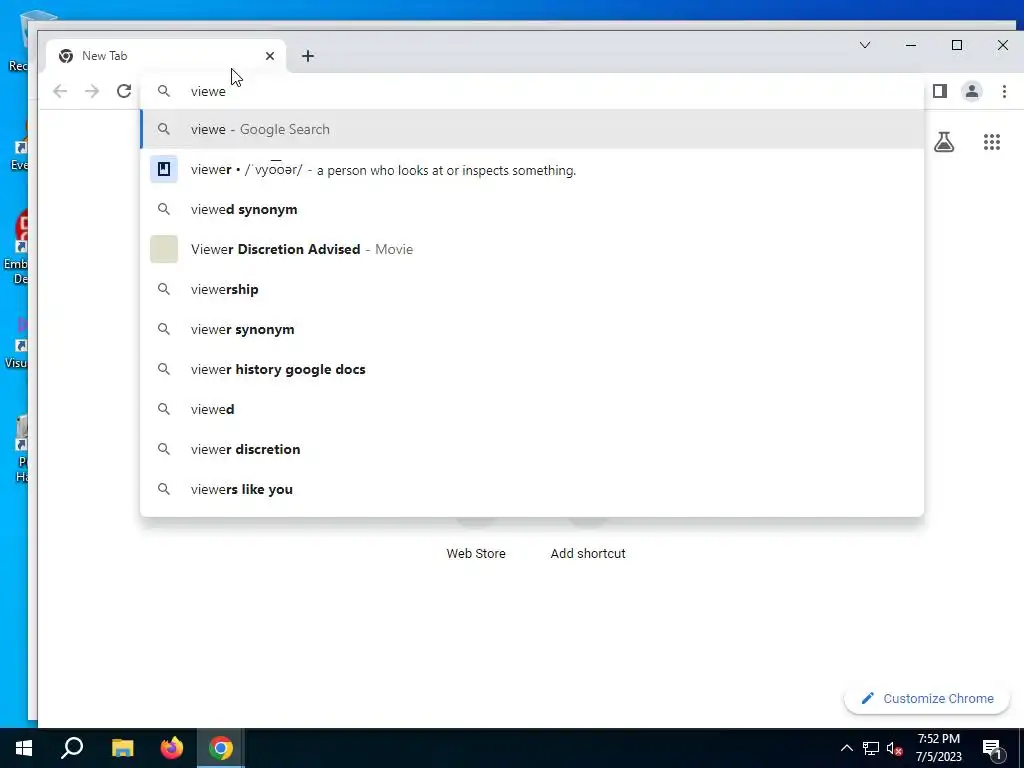
Task: Choose the viewer dictionary definition suggestion
Action: pos(532,170)
